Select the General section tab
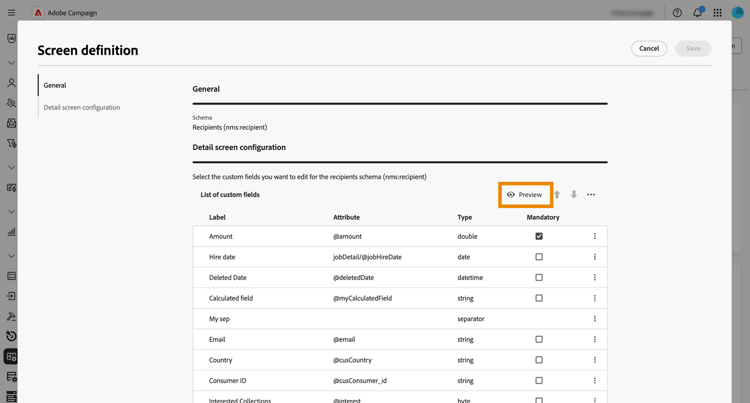Screen dimensions: 750x403 tap(55, 86)
